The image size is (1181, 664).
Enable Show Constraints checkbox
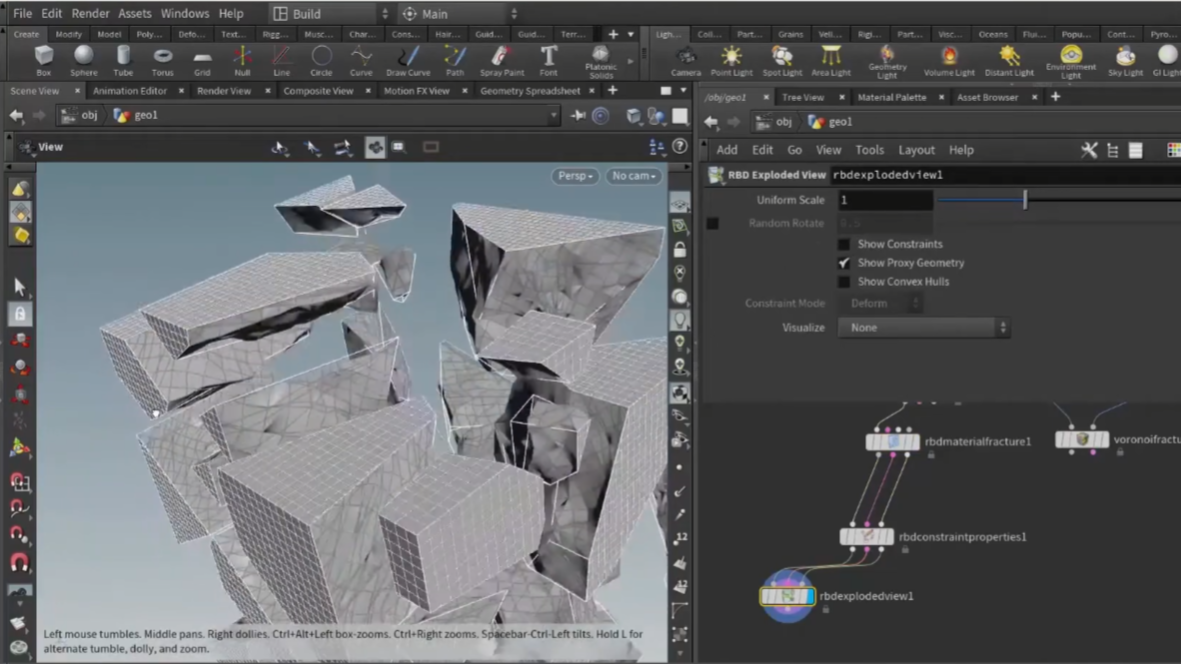point(844,244)
